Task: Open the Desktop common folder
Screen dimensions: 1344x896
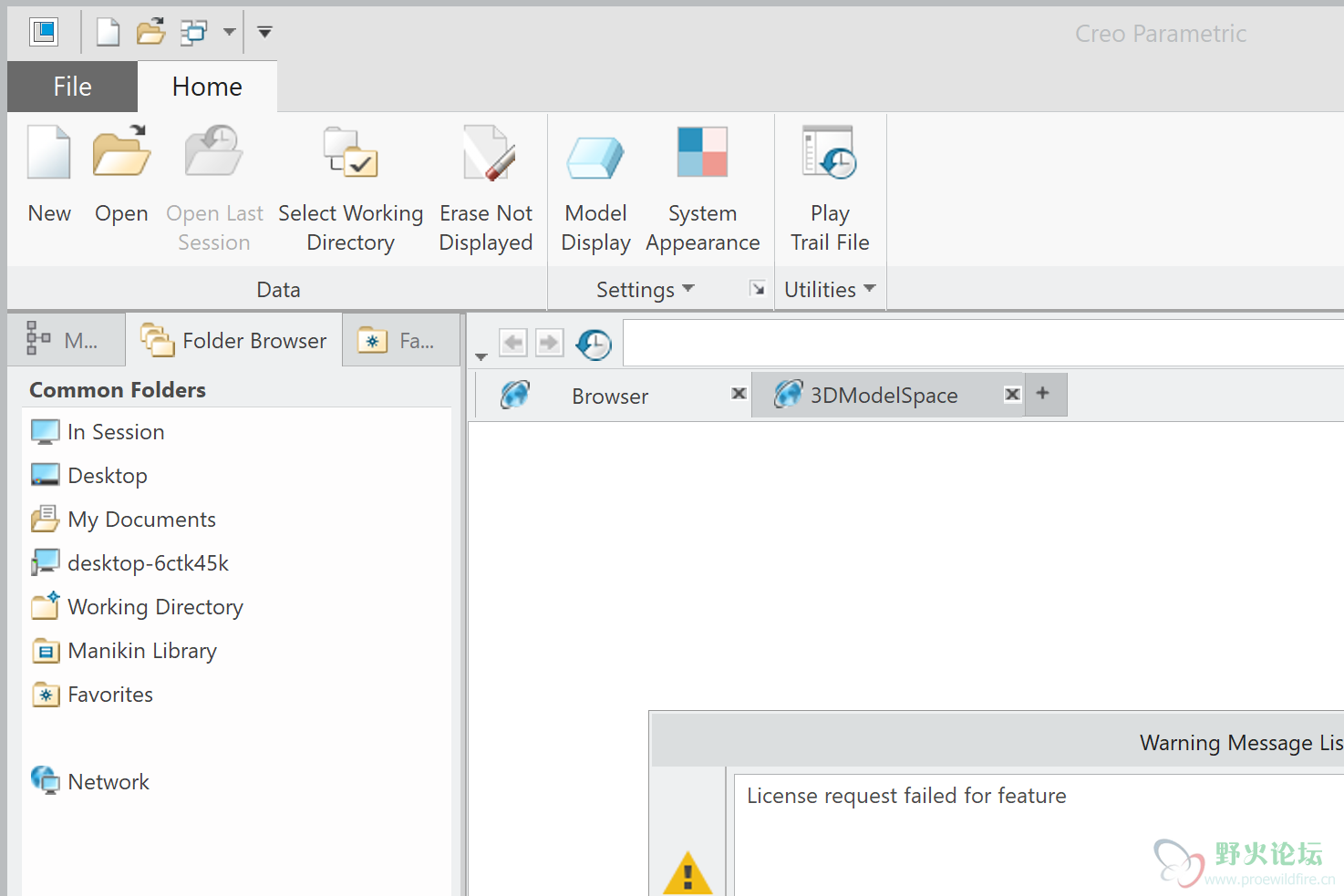Action: pos(88,476)
